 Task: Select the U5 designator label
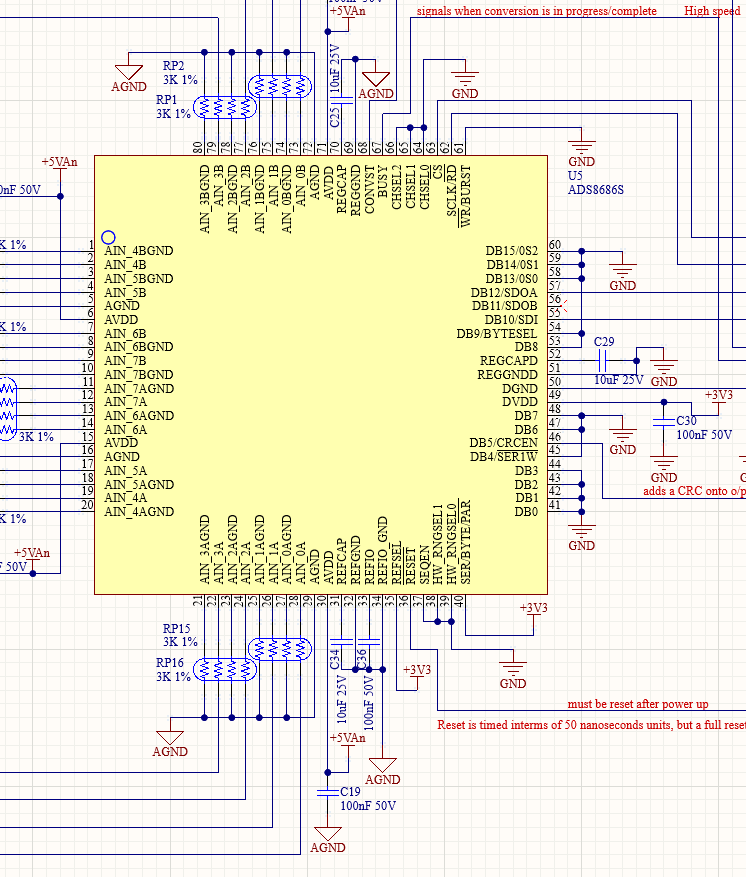[575, 175]
